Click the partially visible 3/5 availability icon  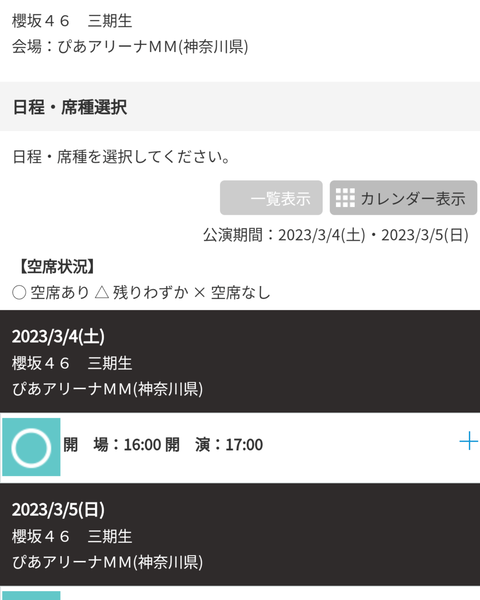pyautogui.click(x=31, y=595)
